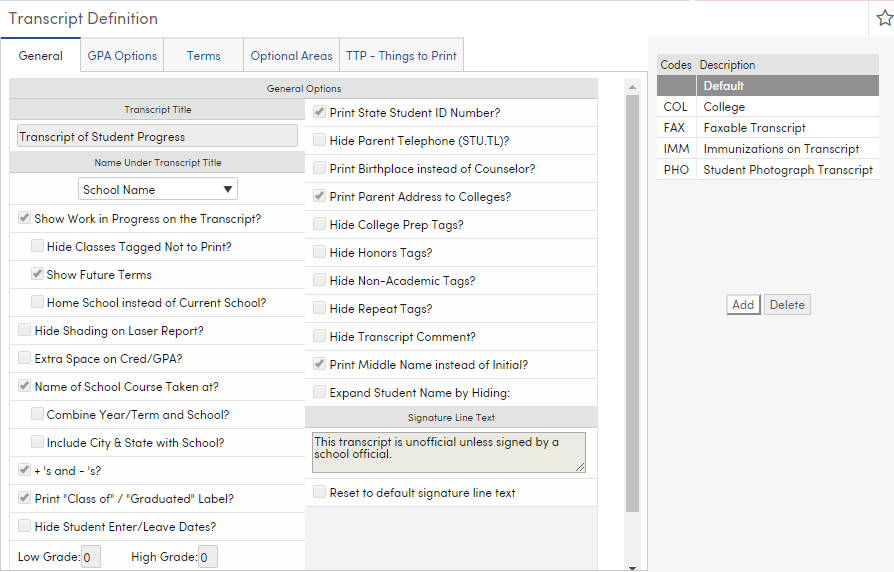
Task: Uncheck Print State Student ID Number
Action: [x=319, y=112]
